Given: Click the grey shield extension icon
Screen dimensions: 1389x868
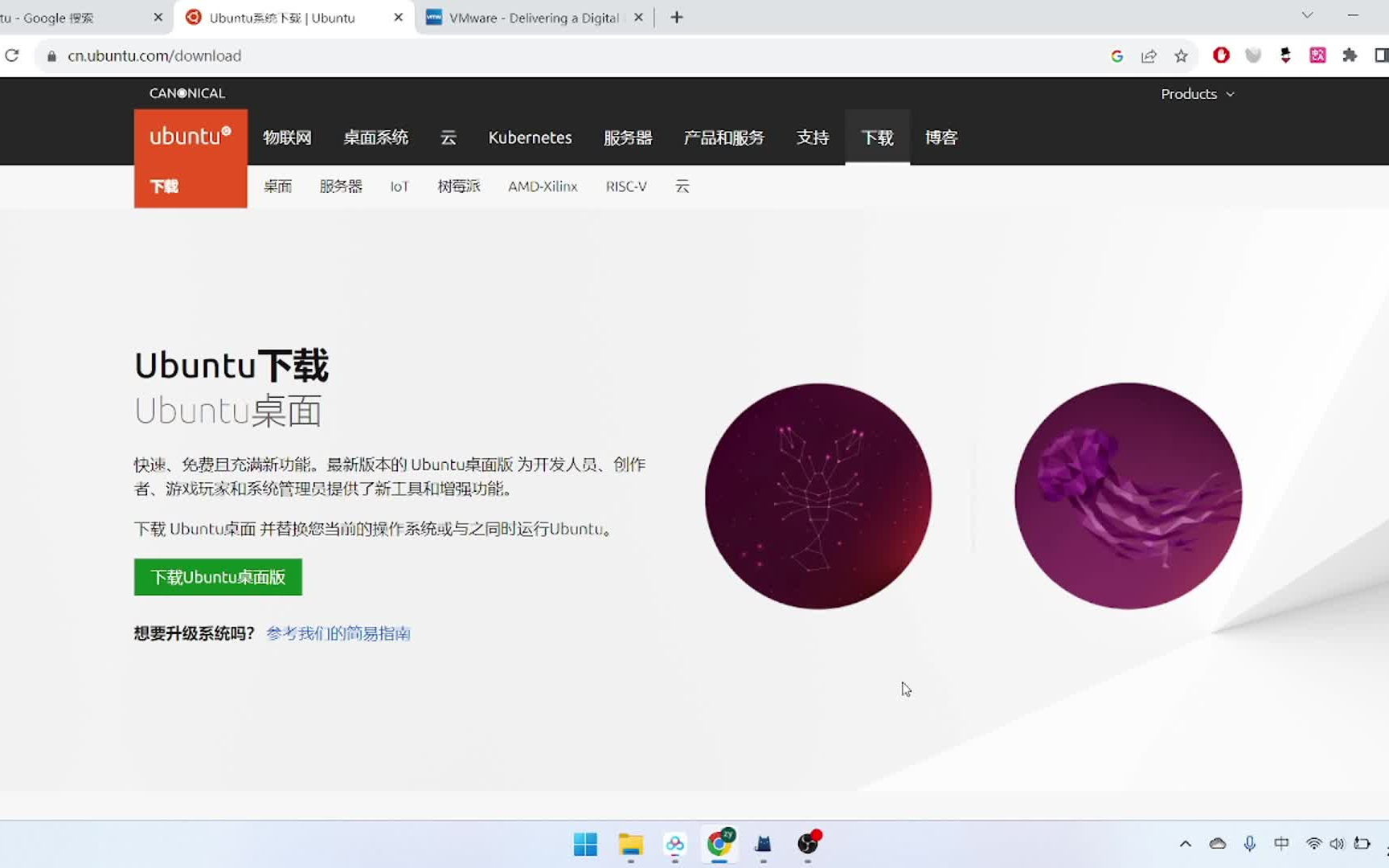Looking at the screenshot, I should [x=1253, y=55].
